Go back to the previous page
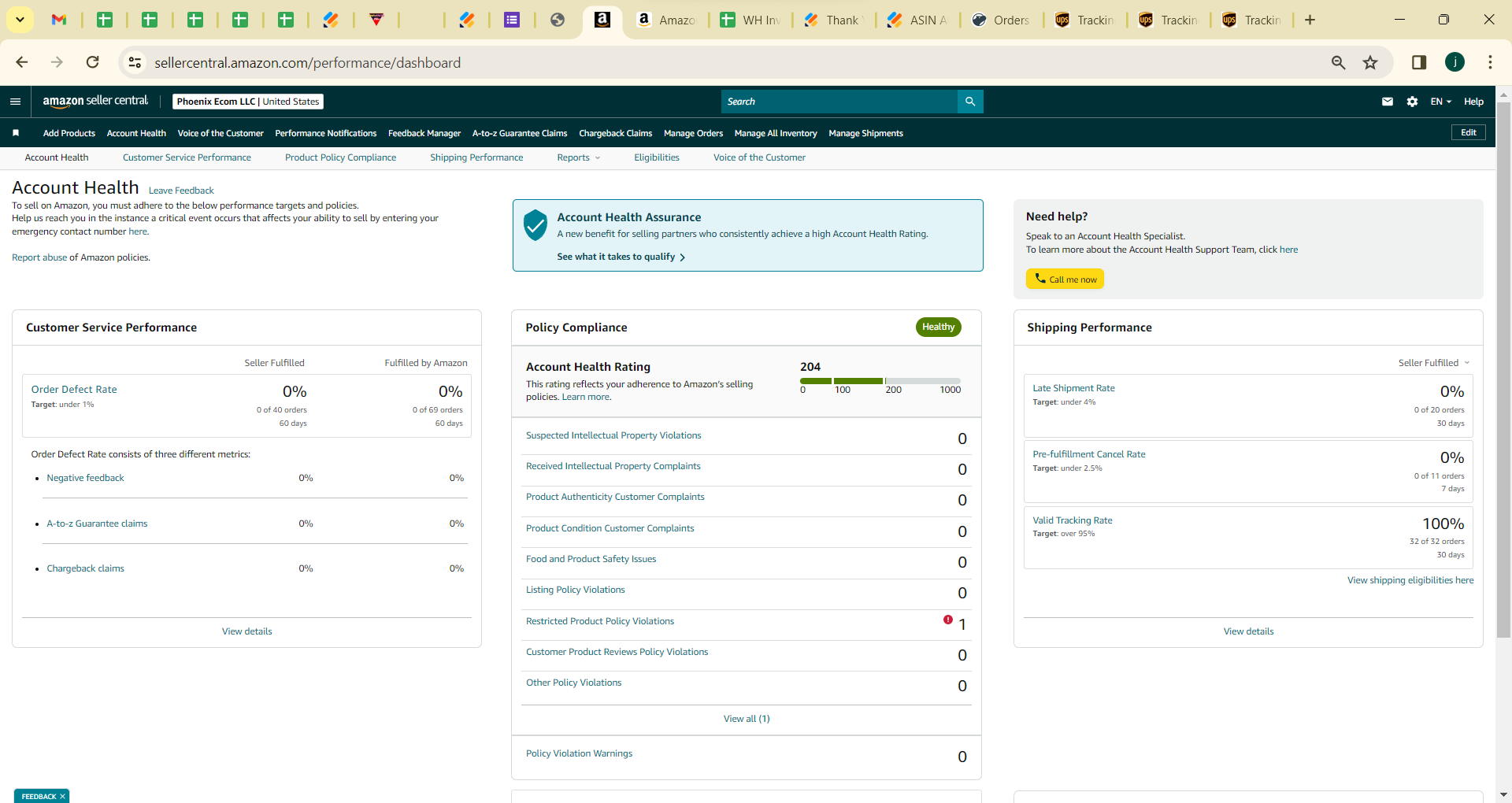1512x803 pixels. click(22, 62)
